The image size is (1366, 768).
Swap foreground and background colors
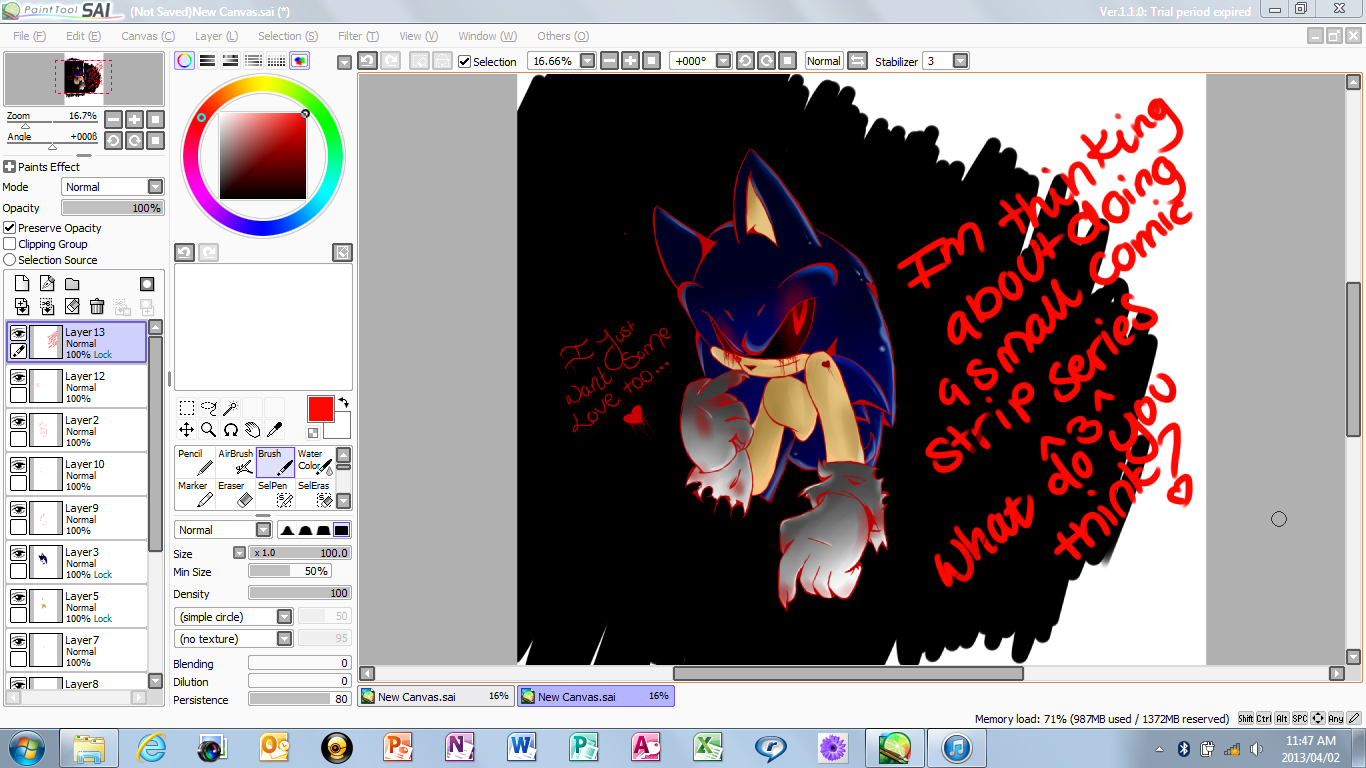point(343,402)
